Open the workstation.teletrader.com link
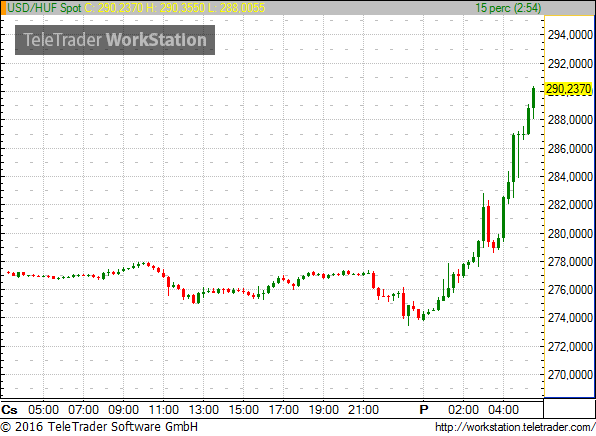The image size is (596, 436). [x=514, y=427]
